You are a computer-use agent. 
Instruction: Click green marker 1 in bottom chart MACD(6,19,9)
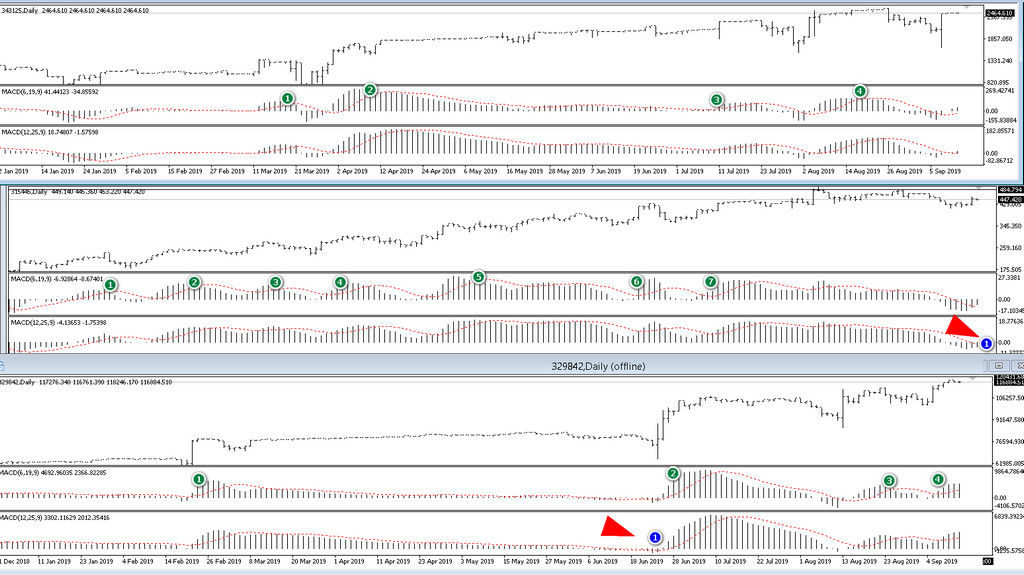coord(199,480)
